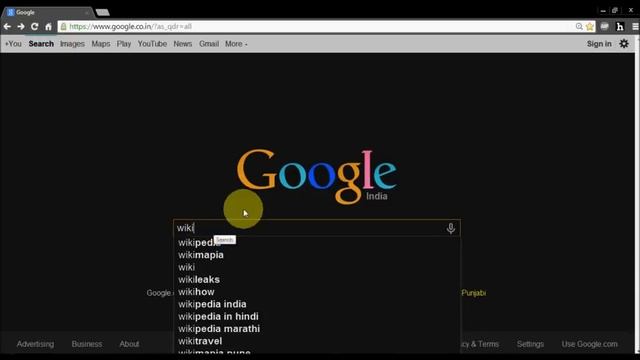Open a new tab button

coord(102,12)
